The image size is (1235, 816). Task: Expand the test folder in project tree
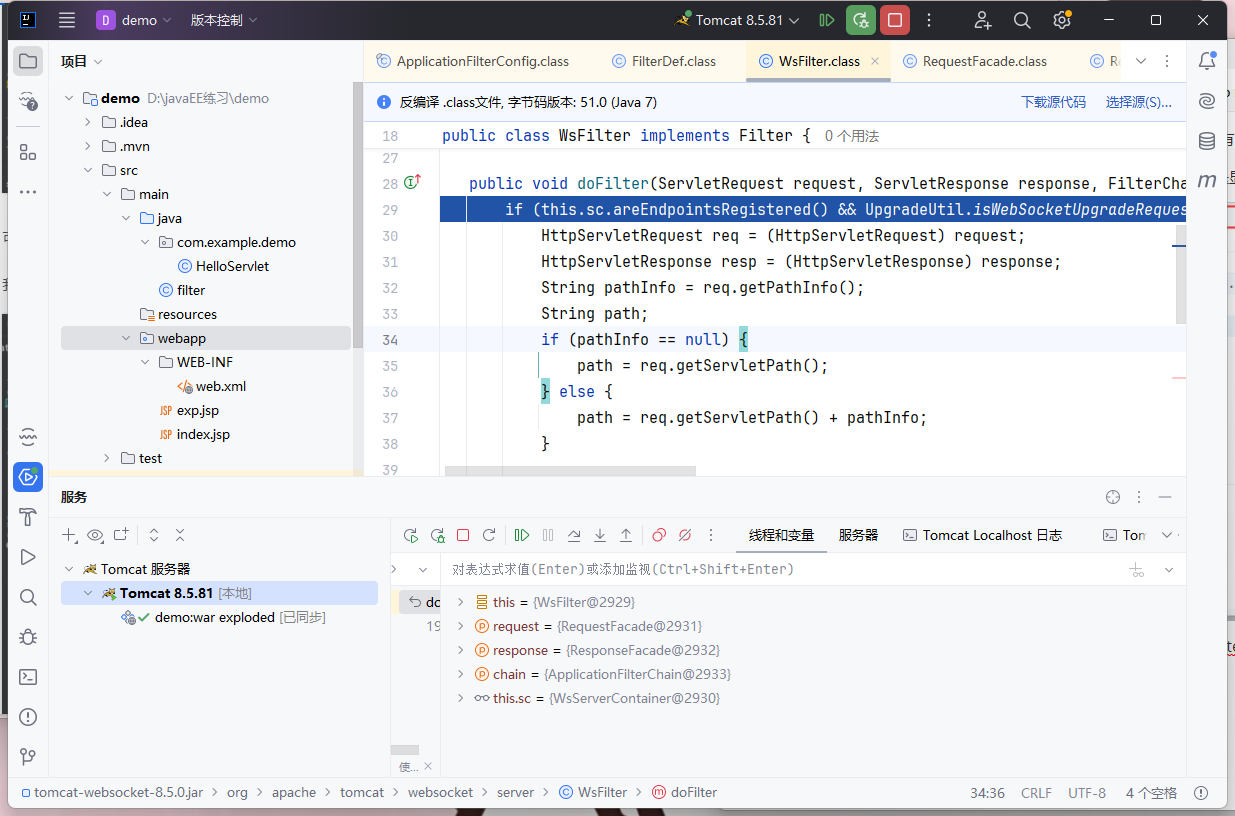pyautogui.click(x=107, y=458)
